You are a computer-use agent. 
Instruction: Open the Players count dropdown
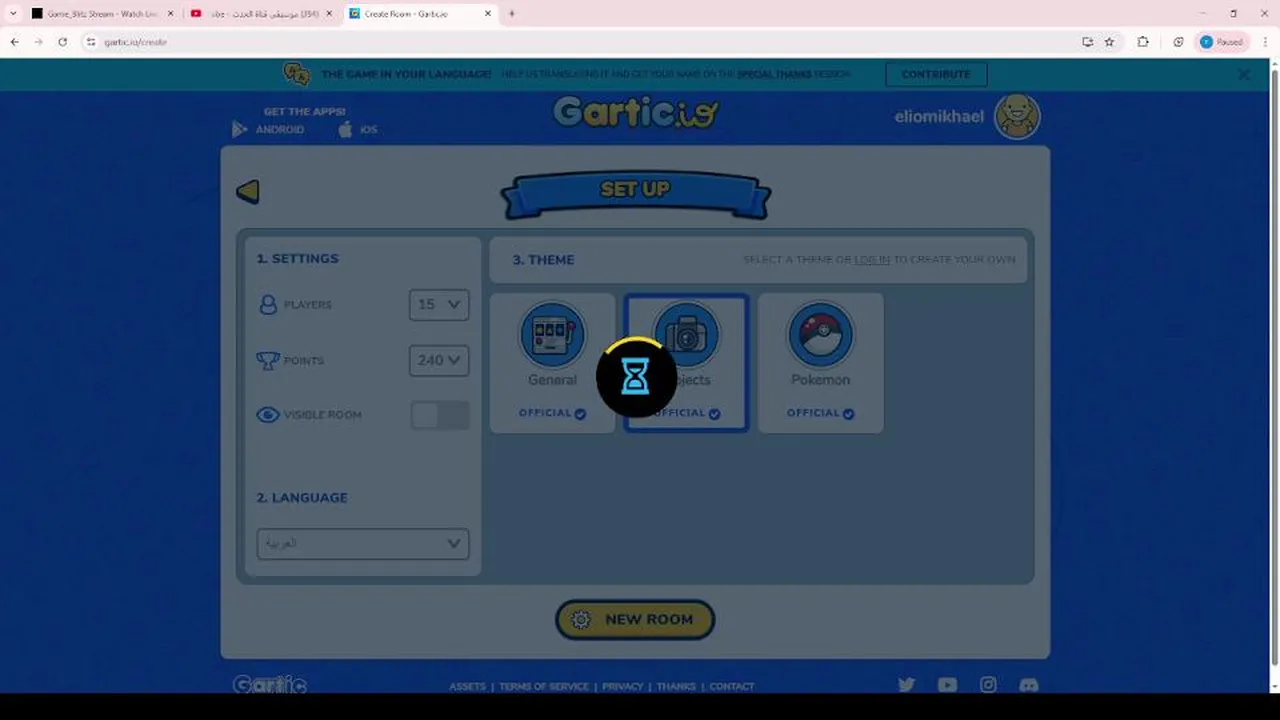(x=439, y=305)
